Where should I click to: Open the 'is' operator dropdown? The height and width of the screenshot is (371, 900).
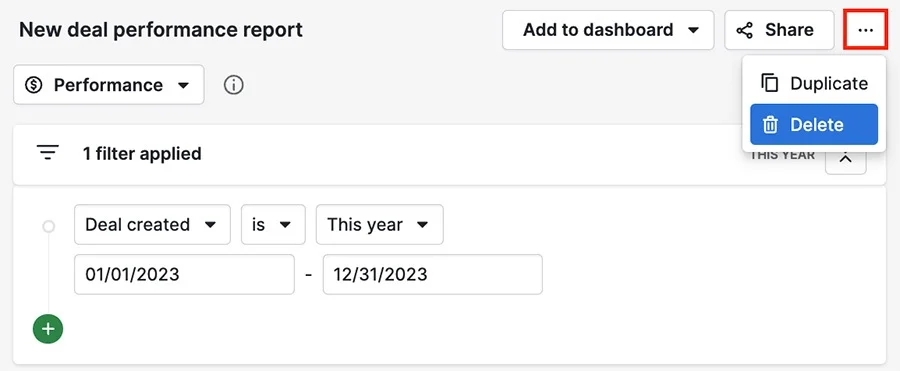point(273,225)
